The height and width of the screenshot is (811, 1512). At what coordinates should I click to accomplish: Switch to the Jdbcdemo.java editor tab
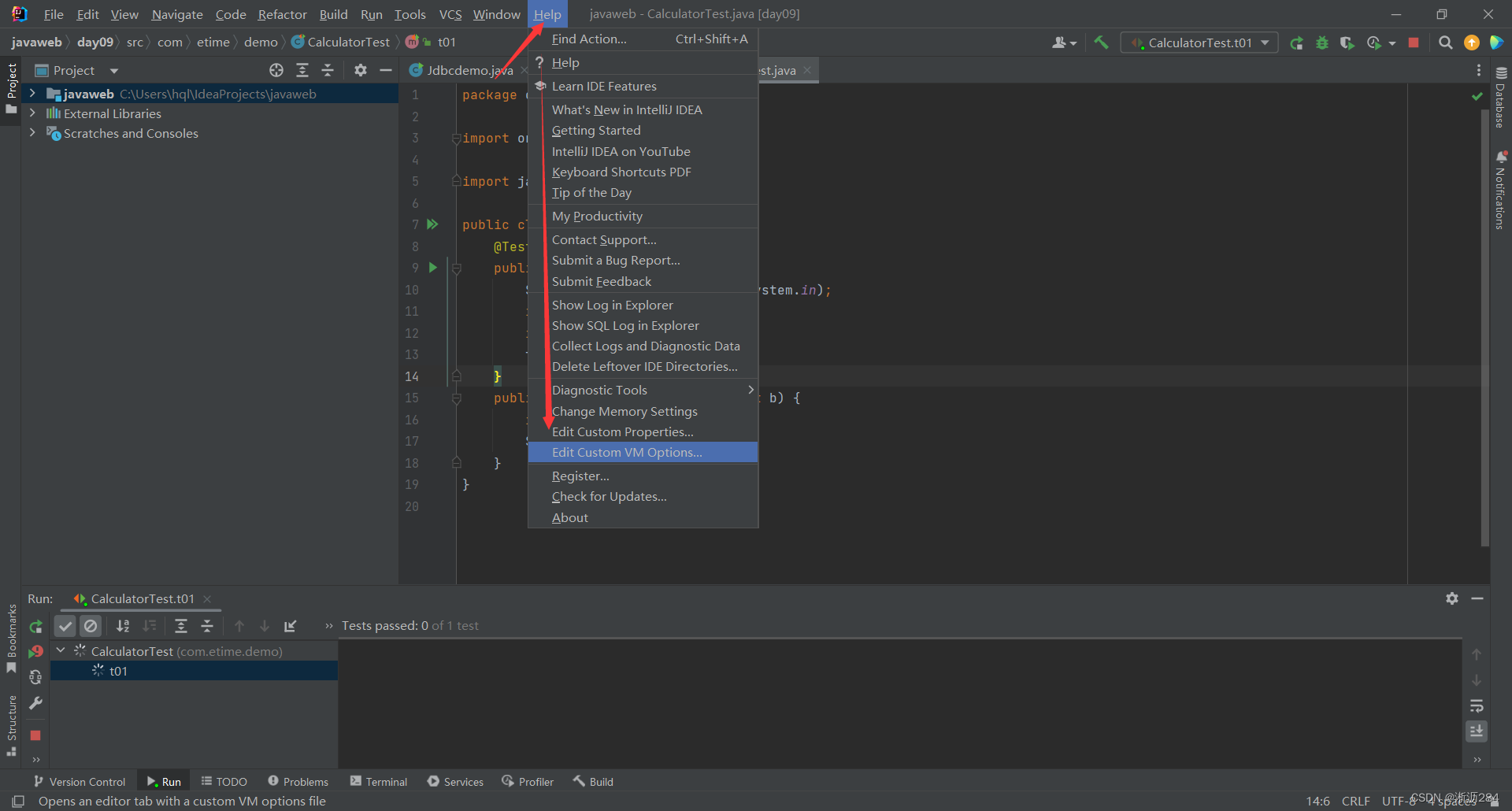[x=469, y=70]
